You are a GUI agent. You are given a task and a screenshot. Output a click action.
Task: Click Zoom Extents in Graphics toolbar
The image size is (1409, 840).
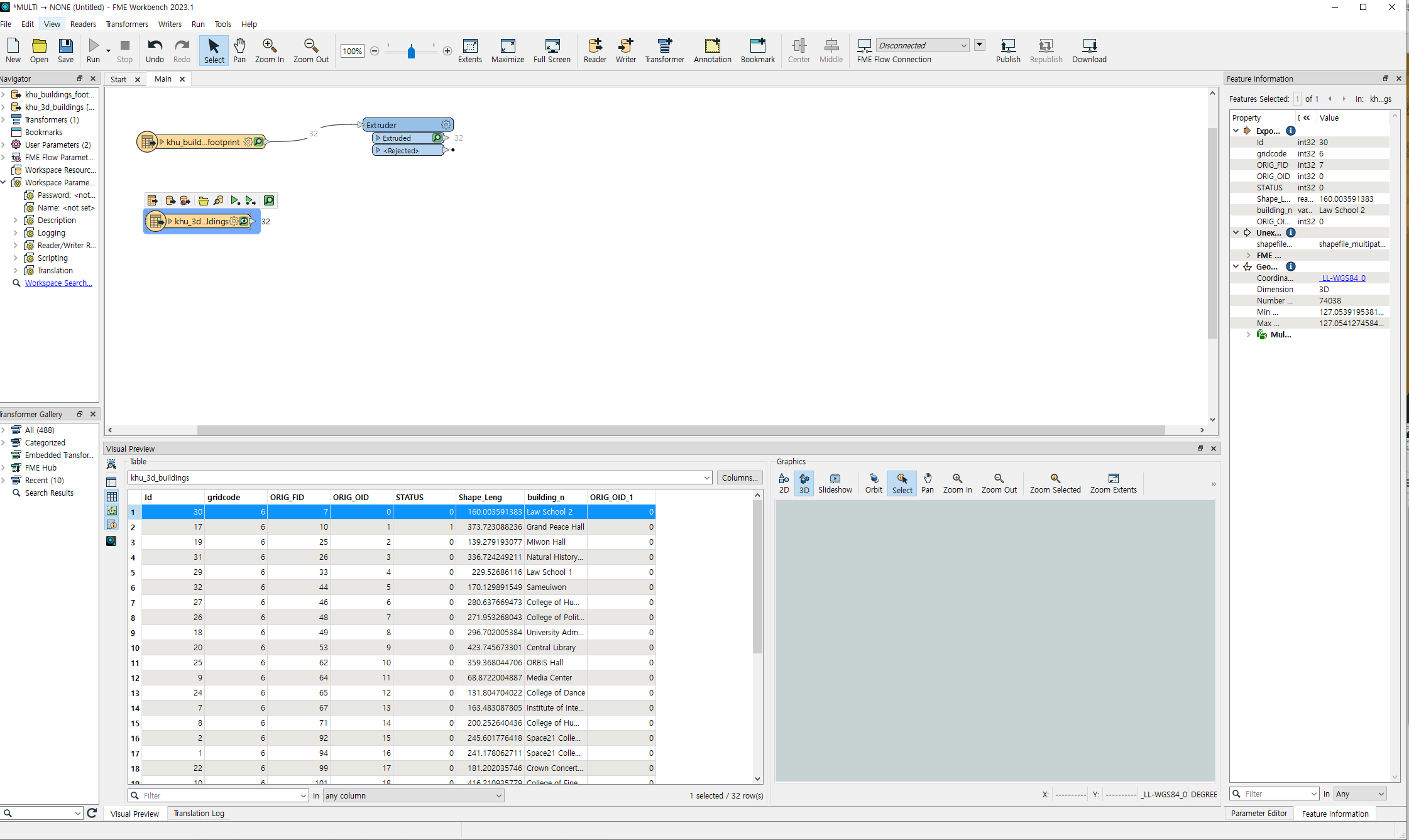(x=1113, y=483)
